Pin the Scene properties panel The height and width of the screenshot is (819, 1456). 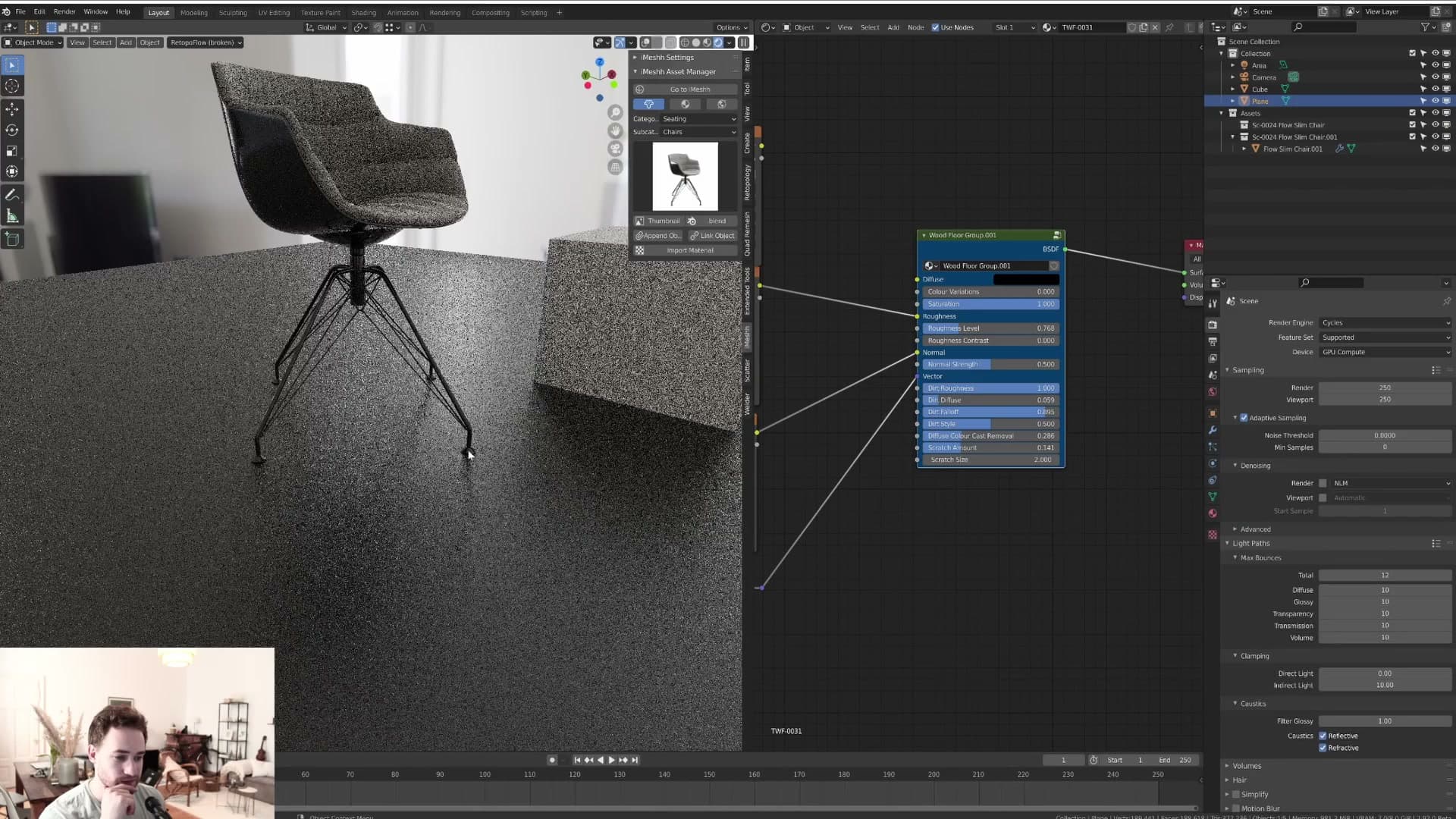[1446, 301]
